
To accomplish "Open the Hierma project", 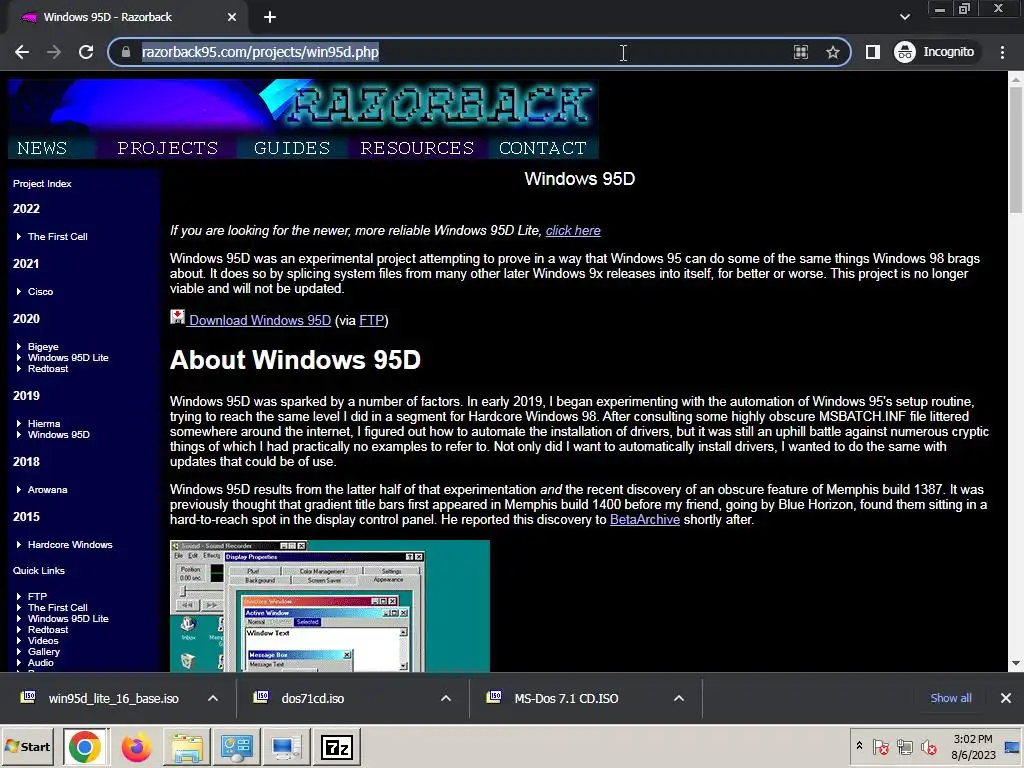I will point(44,424).
